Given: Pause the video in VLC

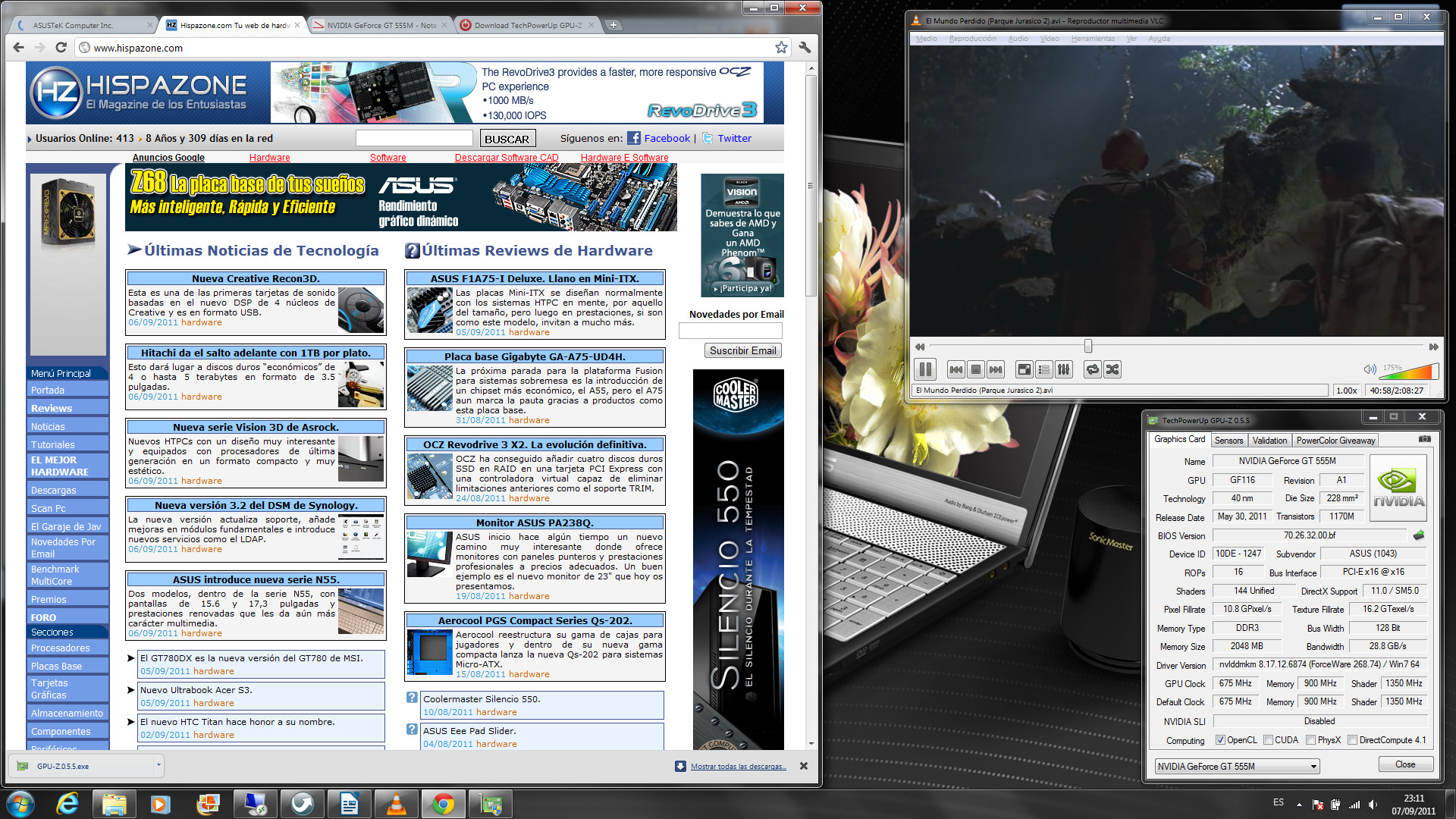Looking at the screenshot, I should point(925,369).
